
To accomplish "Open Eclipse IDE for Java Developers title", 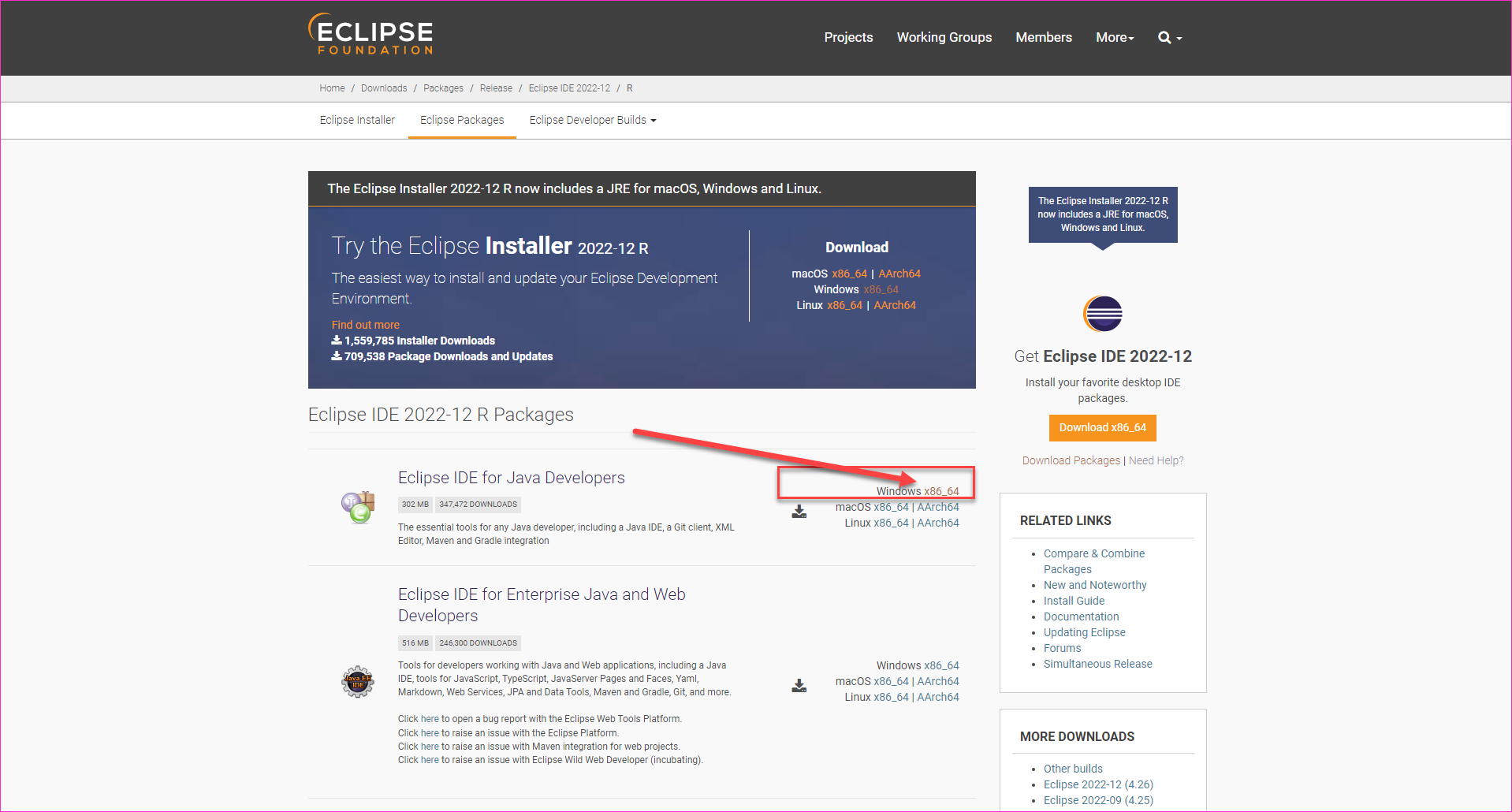I will [x=511, y=478].
